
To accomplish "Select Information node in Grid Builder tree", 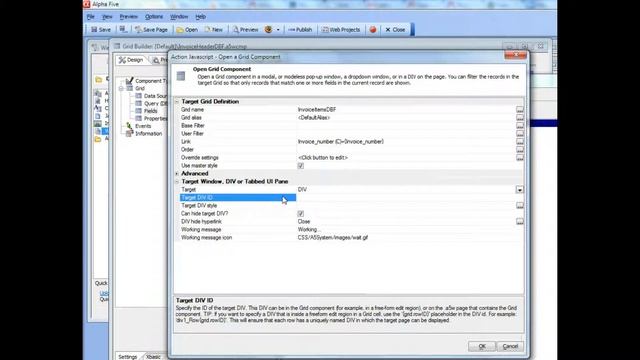I will pos(144,134).
